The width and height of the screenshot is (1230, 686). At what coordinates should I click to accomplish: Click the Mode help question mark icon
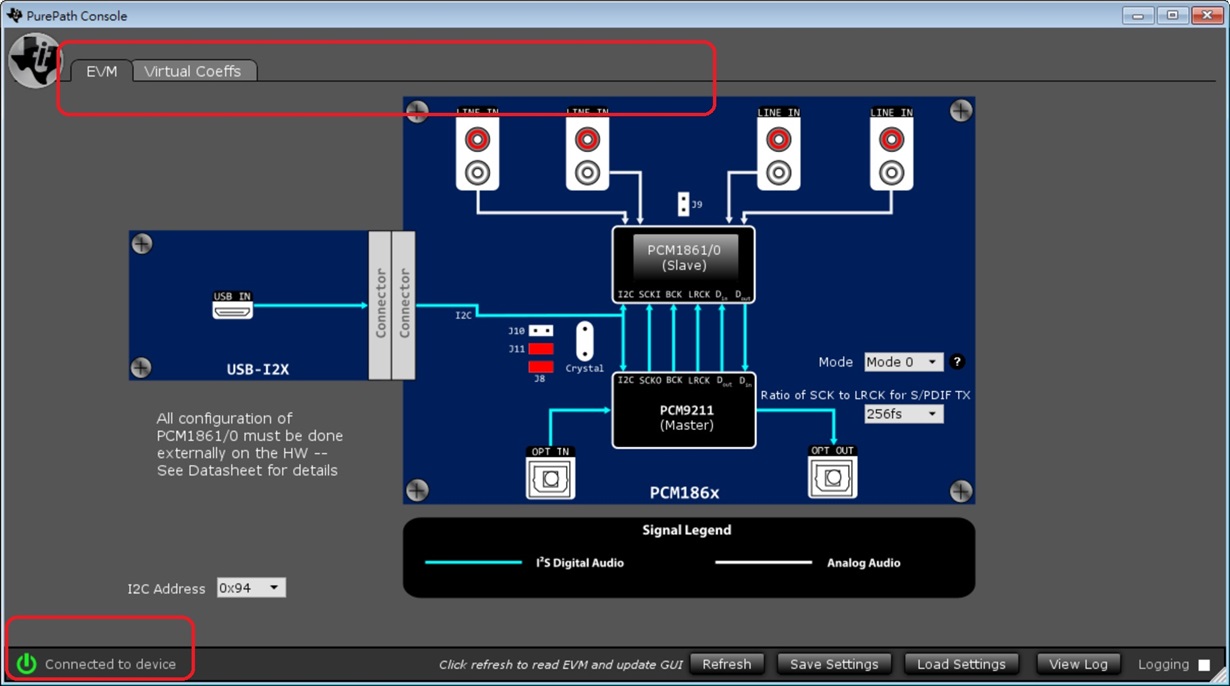[x=957, y=362]
